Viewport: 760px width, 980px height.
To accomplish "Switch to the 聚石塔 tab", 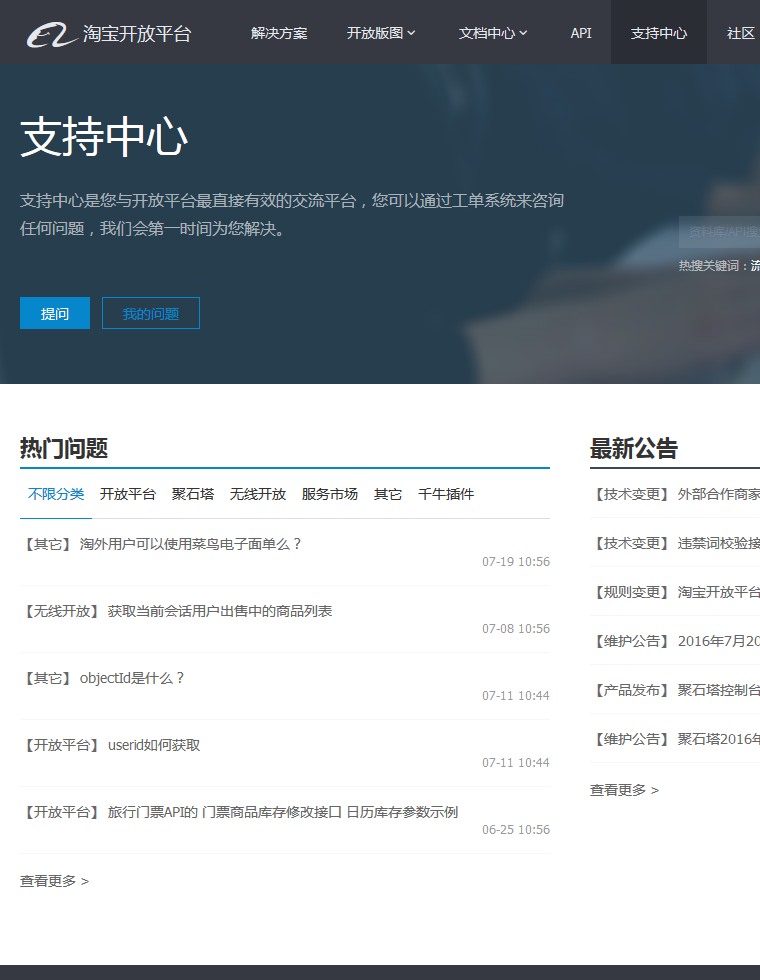I will [192, 494].
